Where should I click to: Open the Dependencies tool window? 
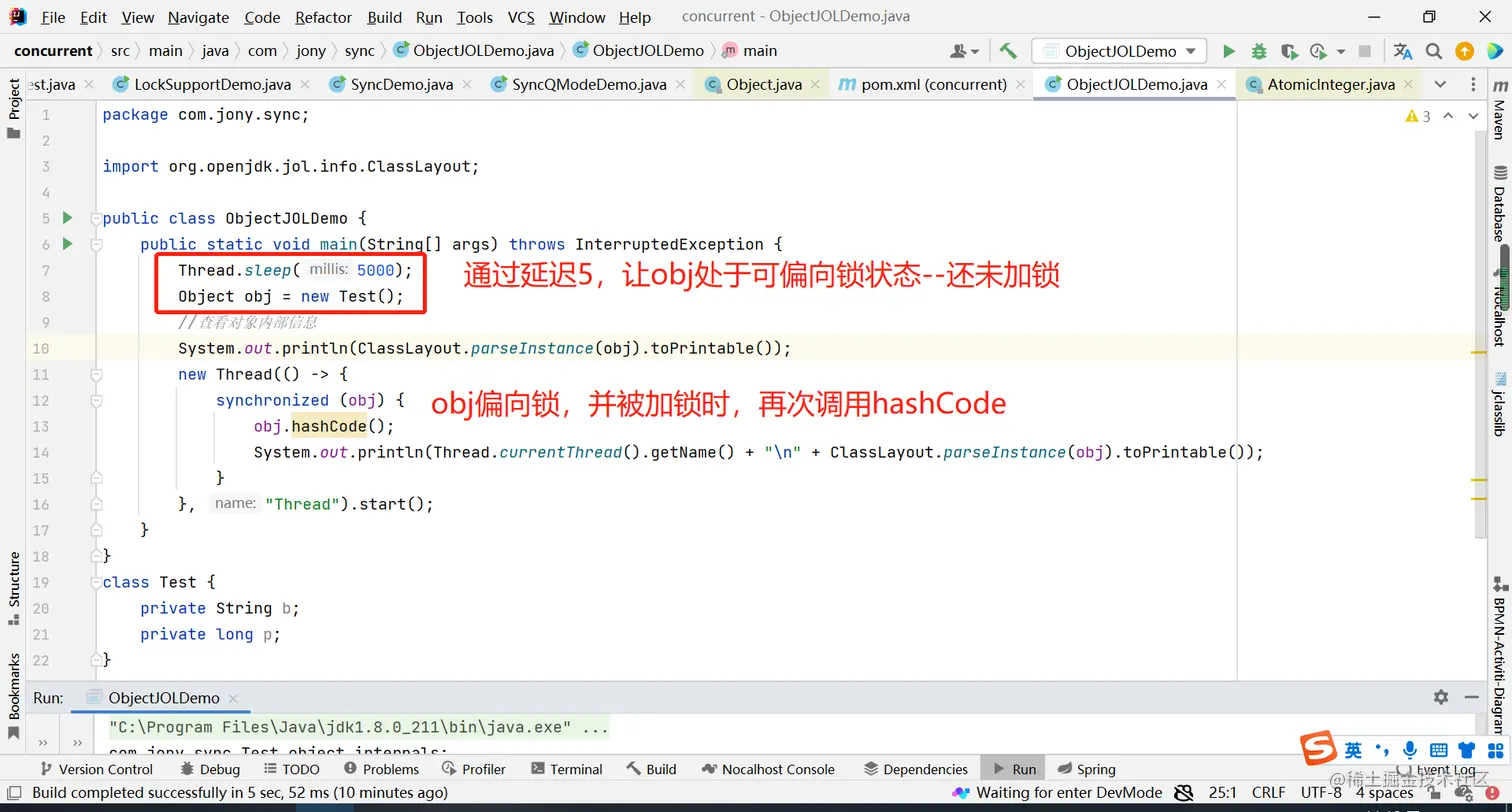(915, 769)
